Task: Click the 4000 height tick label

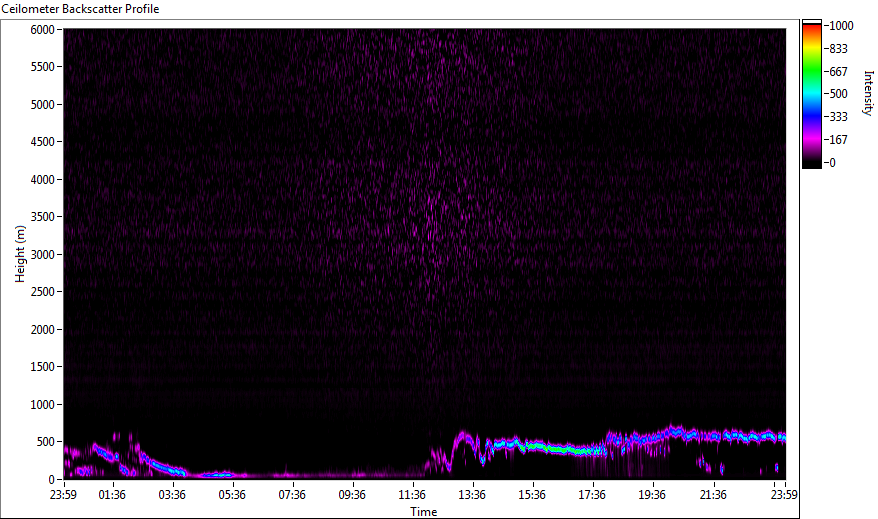Action: click(x=43, y=180)
